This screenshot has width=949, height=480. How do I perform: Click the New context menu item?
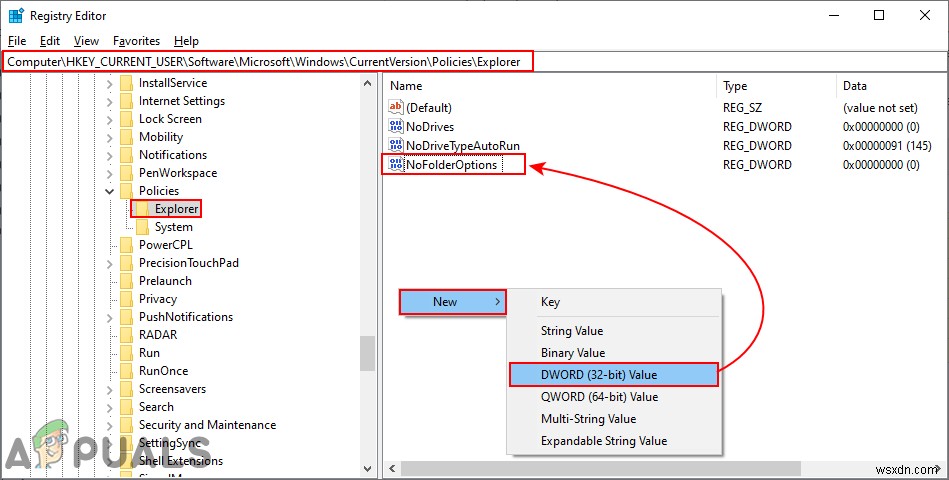[x=452, y=301]
